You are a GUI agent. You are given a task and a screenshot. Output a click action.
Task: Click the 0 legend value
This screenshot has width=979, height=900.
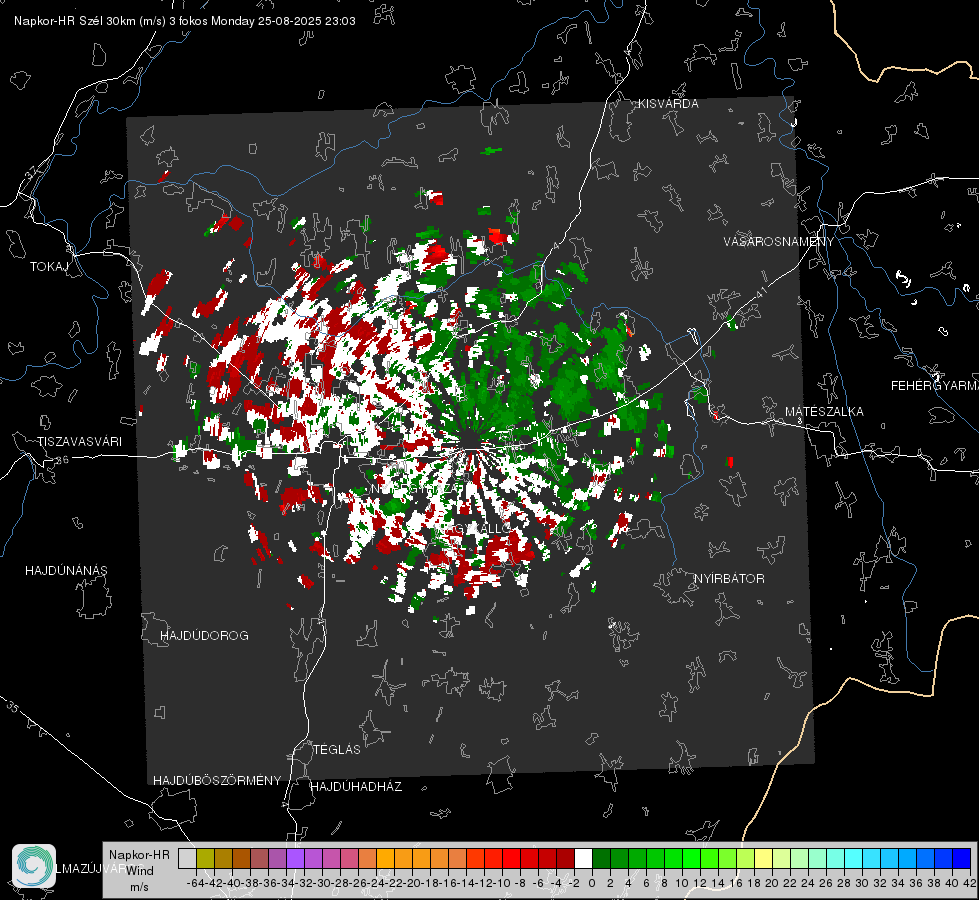(592, 883)
